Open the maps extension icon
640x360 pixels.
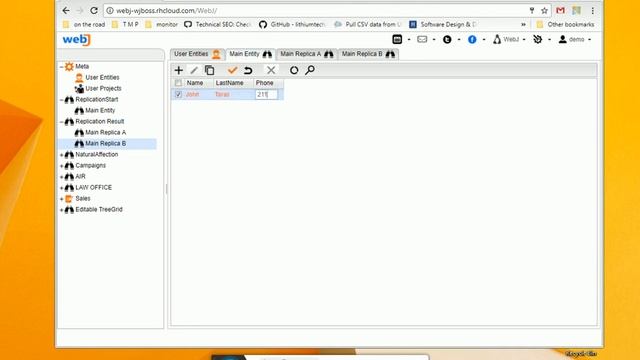point(576,11)
